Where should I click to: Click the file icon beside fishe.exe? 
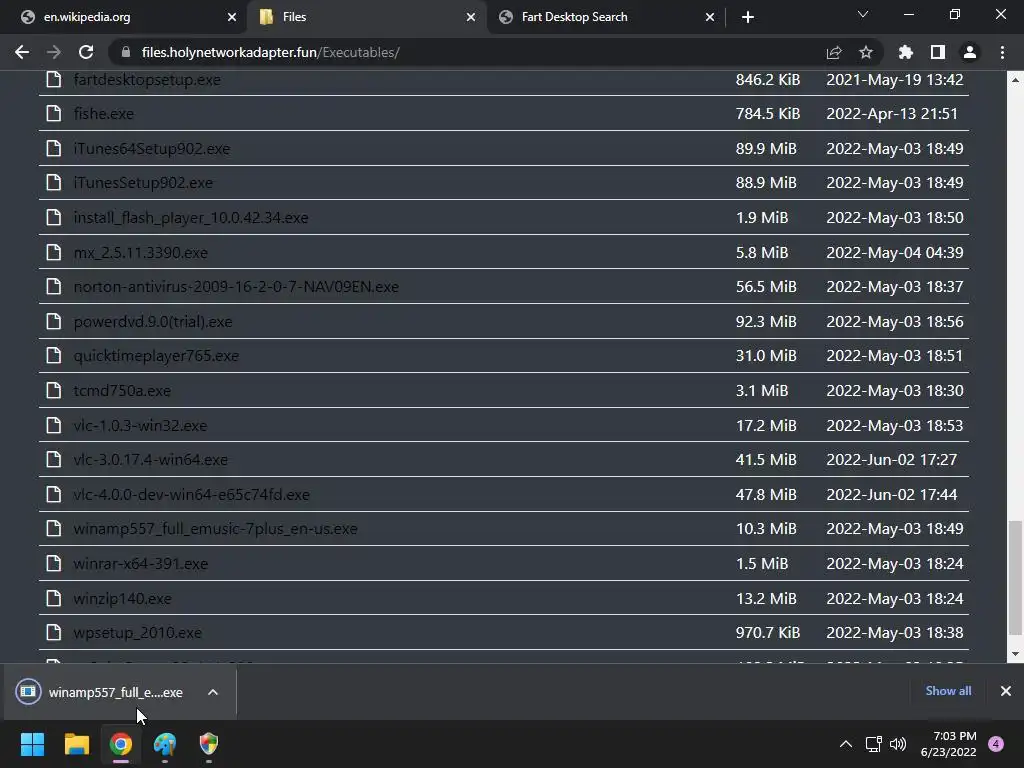[x=54, y=114]
